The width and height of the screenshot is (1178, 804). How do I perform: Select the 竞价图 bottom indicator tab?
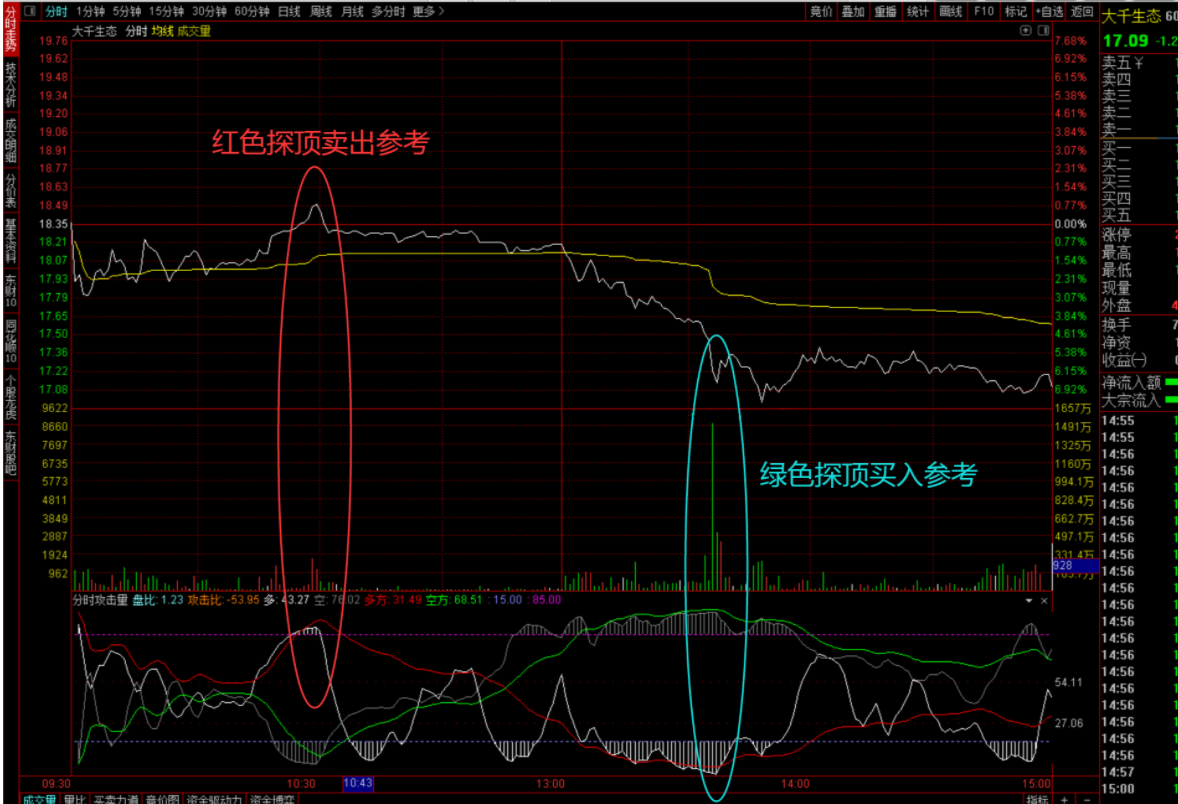click(162, 799)
